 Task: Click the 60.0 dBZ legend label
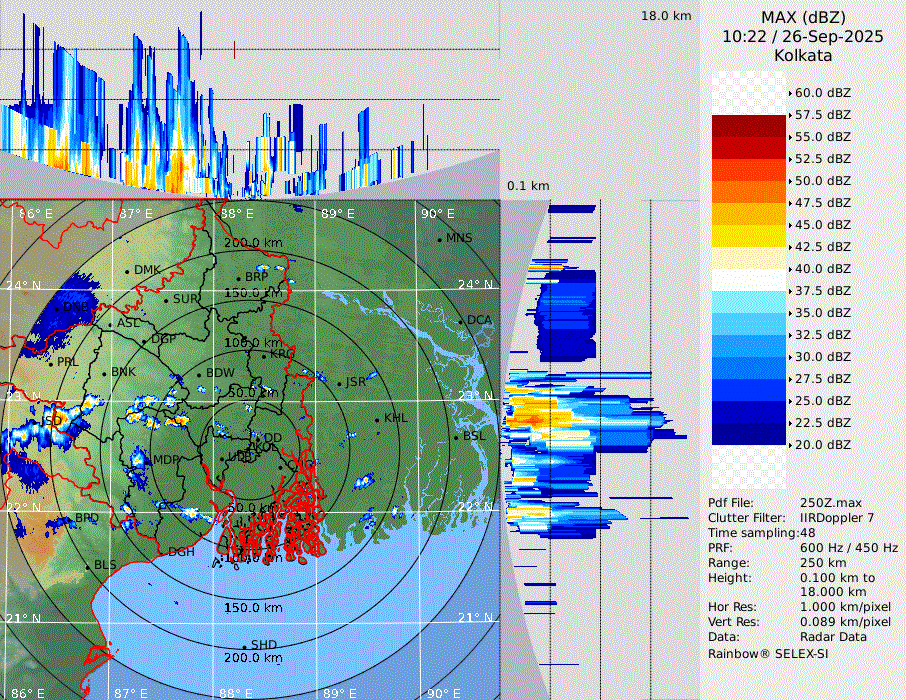tap(822, 93)
